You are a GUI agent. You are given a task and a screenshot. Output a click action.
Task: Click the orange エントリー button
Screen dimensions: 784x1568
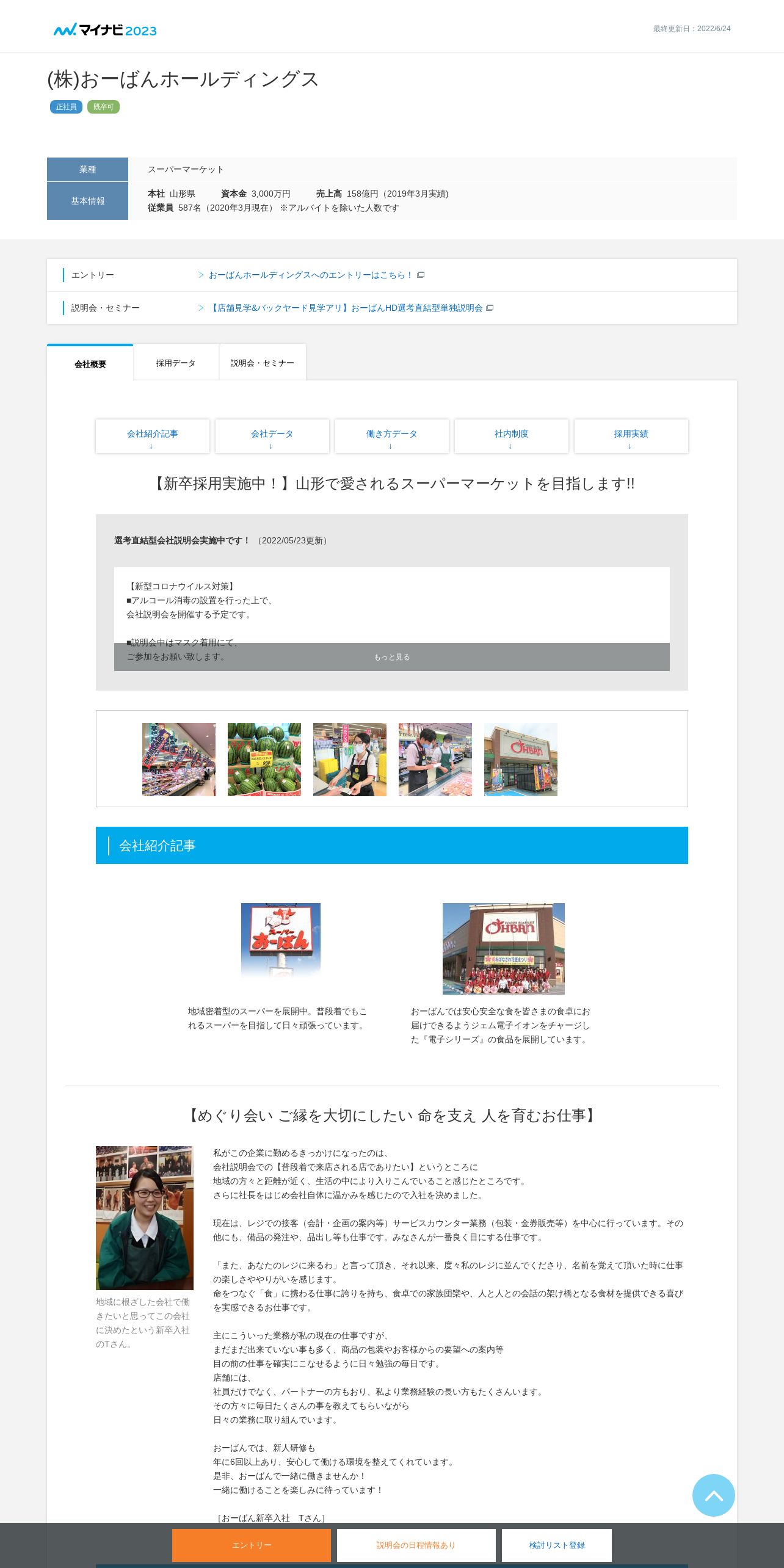coord(252,1545)
